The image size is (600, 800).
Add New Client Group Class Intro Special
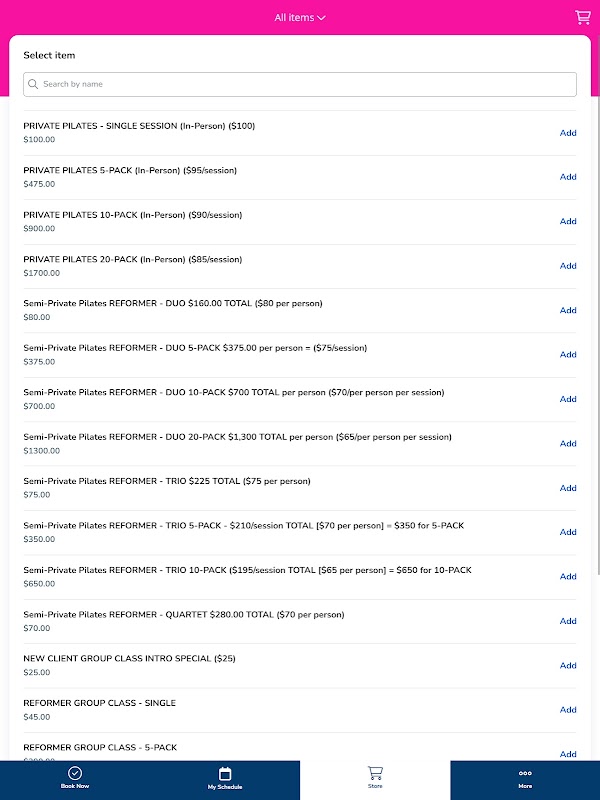[x=568, y=666]
